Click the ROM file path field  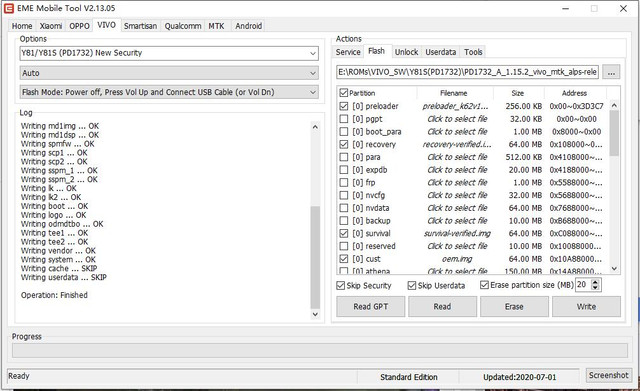click(x=467, y=72)
